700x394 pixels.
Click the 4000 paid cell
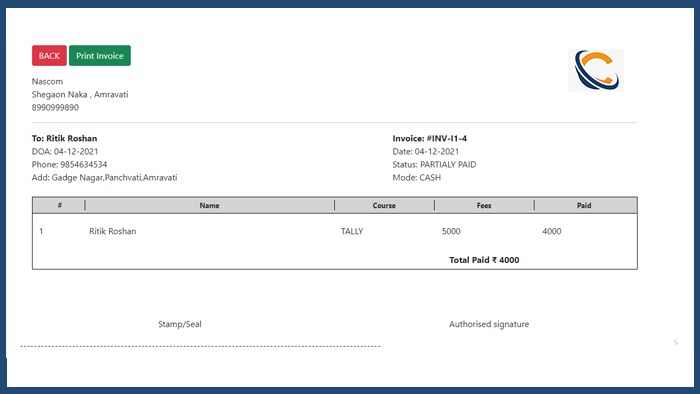tap(552, 231)
